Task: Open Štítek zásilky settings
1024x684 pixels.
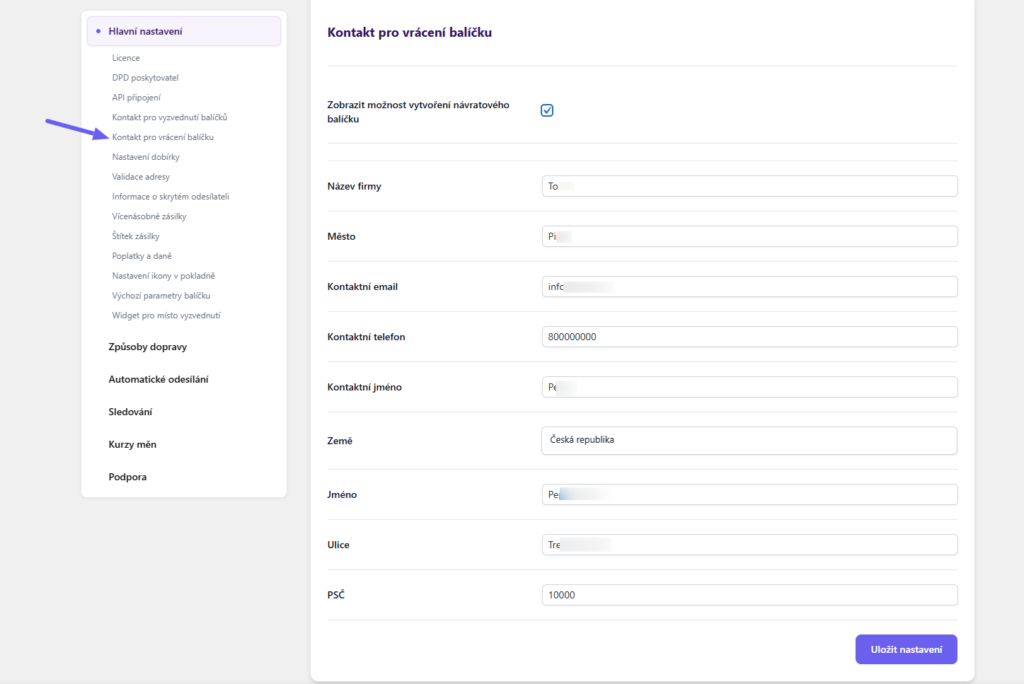Action: click(x=136, y=236)
